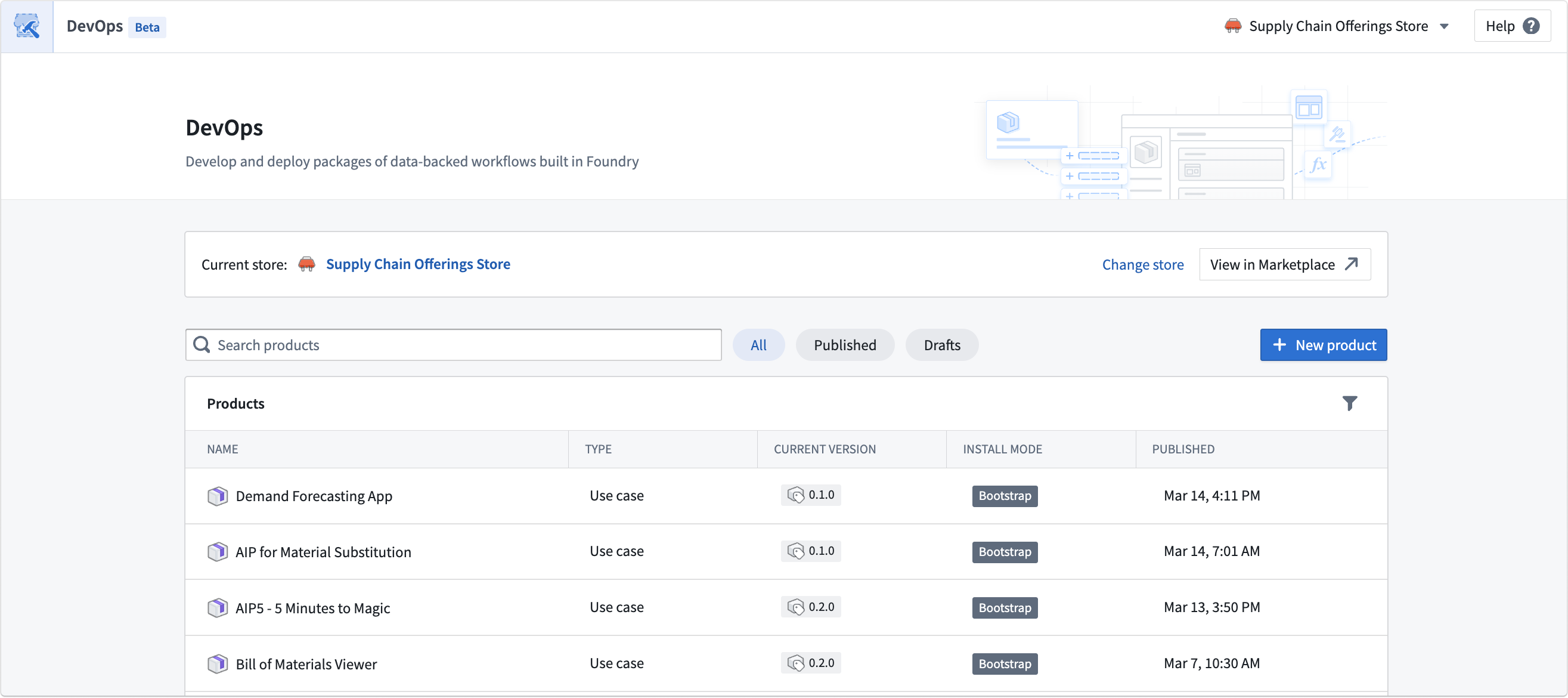Screen dimensions: 1568x698
Task: Click the Search products input field
Action: pyautogui.click(x=453, y=344)
